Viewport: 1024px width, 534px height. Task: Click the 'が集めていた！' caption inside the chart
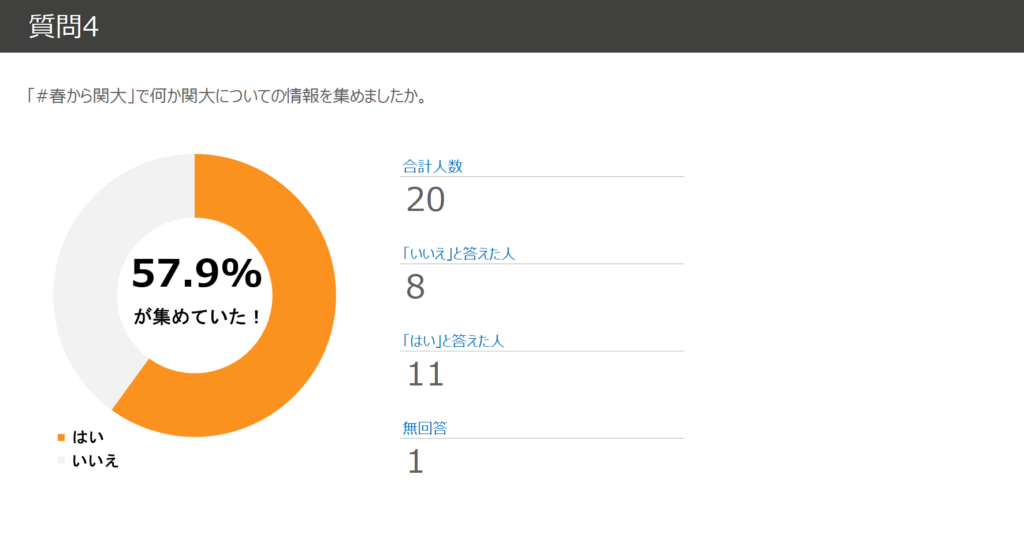[196, 317]
